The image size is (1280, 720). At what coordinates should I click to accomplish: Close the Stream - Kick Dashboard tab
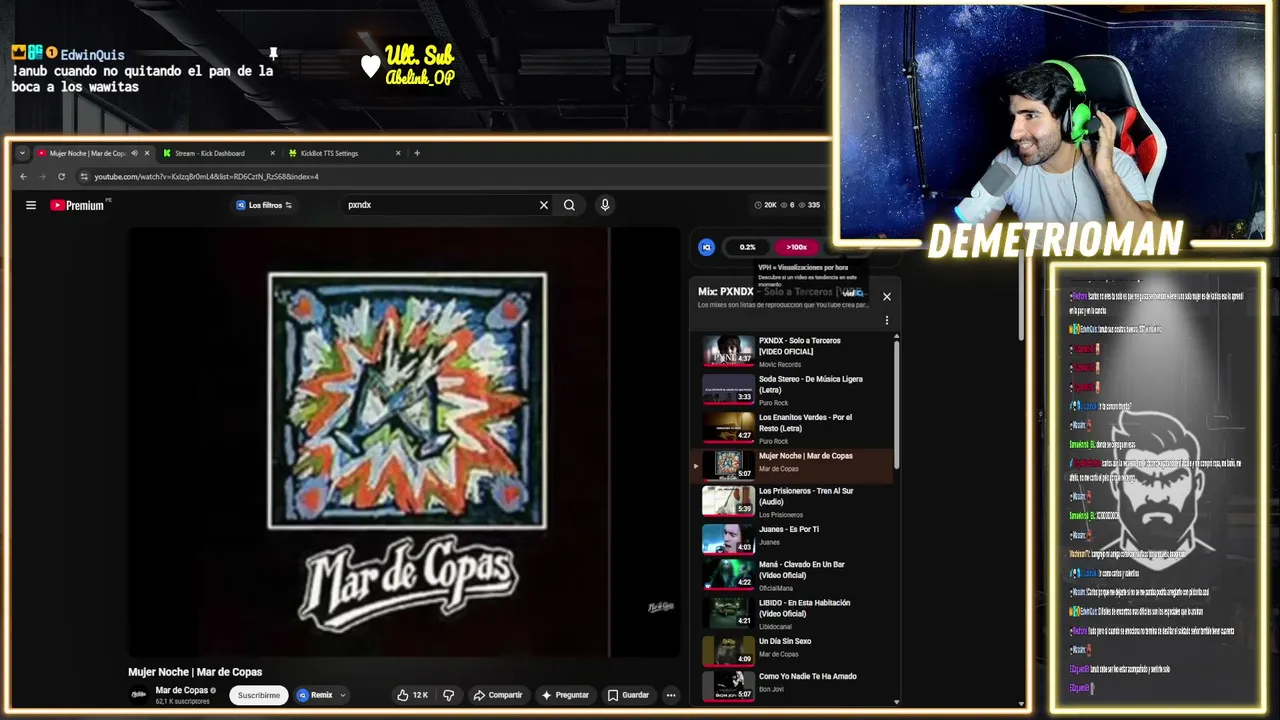pyautogui.click(x=272, y=153)
